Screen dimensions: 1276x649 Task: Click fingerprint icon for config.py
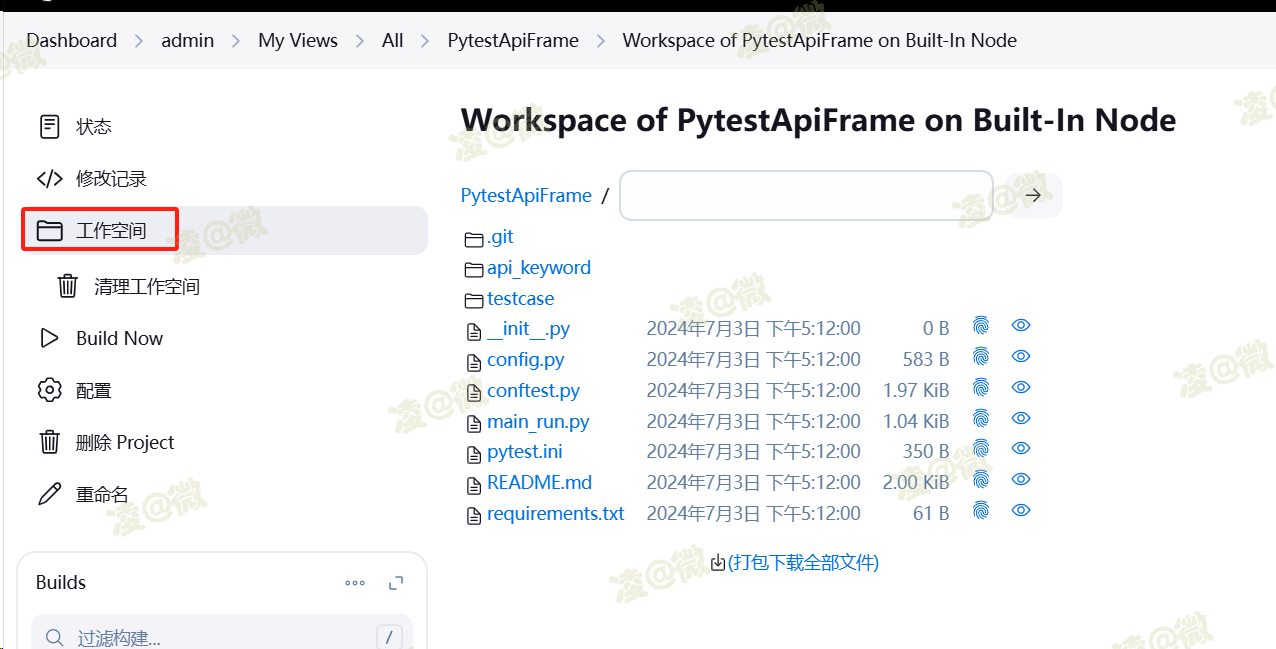pyautogui.click(x=981, y=357)
